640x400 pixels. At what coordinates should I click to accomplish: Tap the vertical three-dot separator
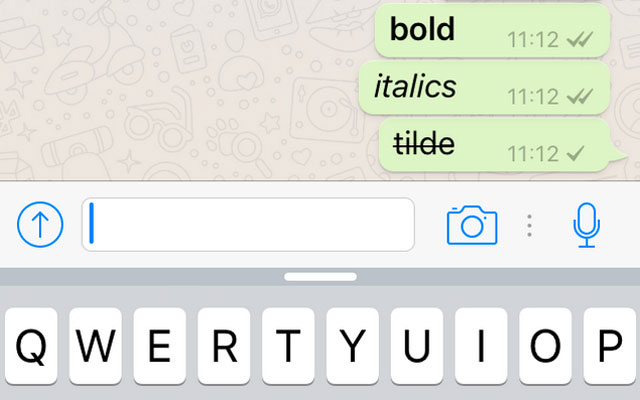(529, 226)
